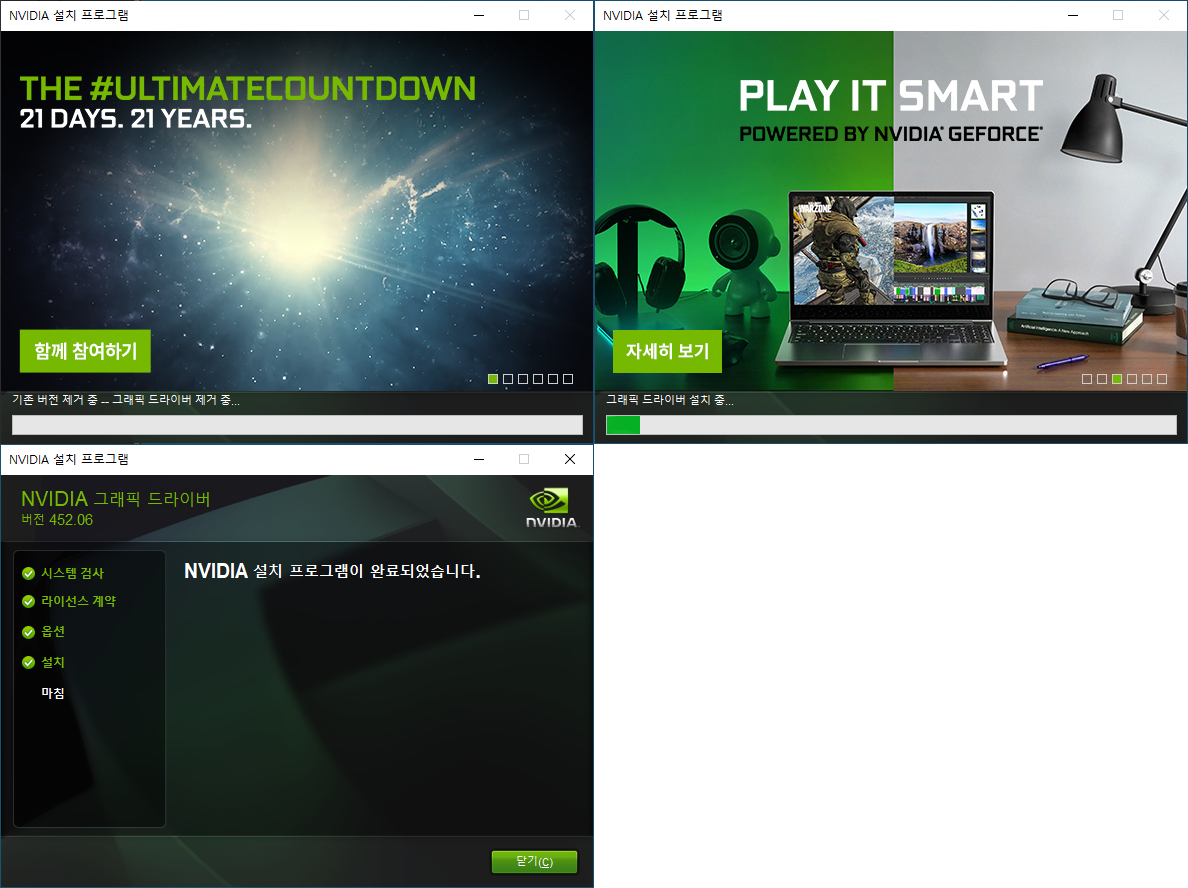Click the empty progress bar in the driver removal window

(x=297, y=425)
